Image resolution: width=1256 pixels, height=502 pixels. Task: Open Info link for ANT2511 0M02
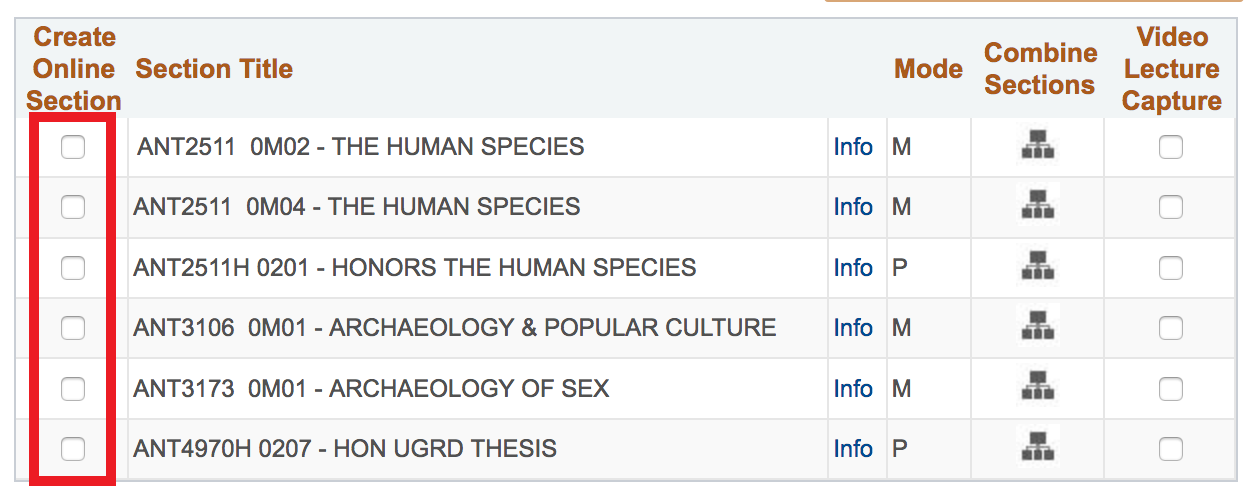pos(853,147)
